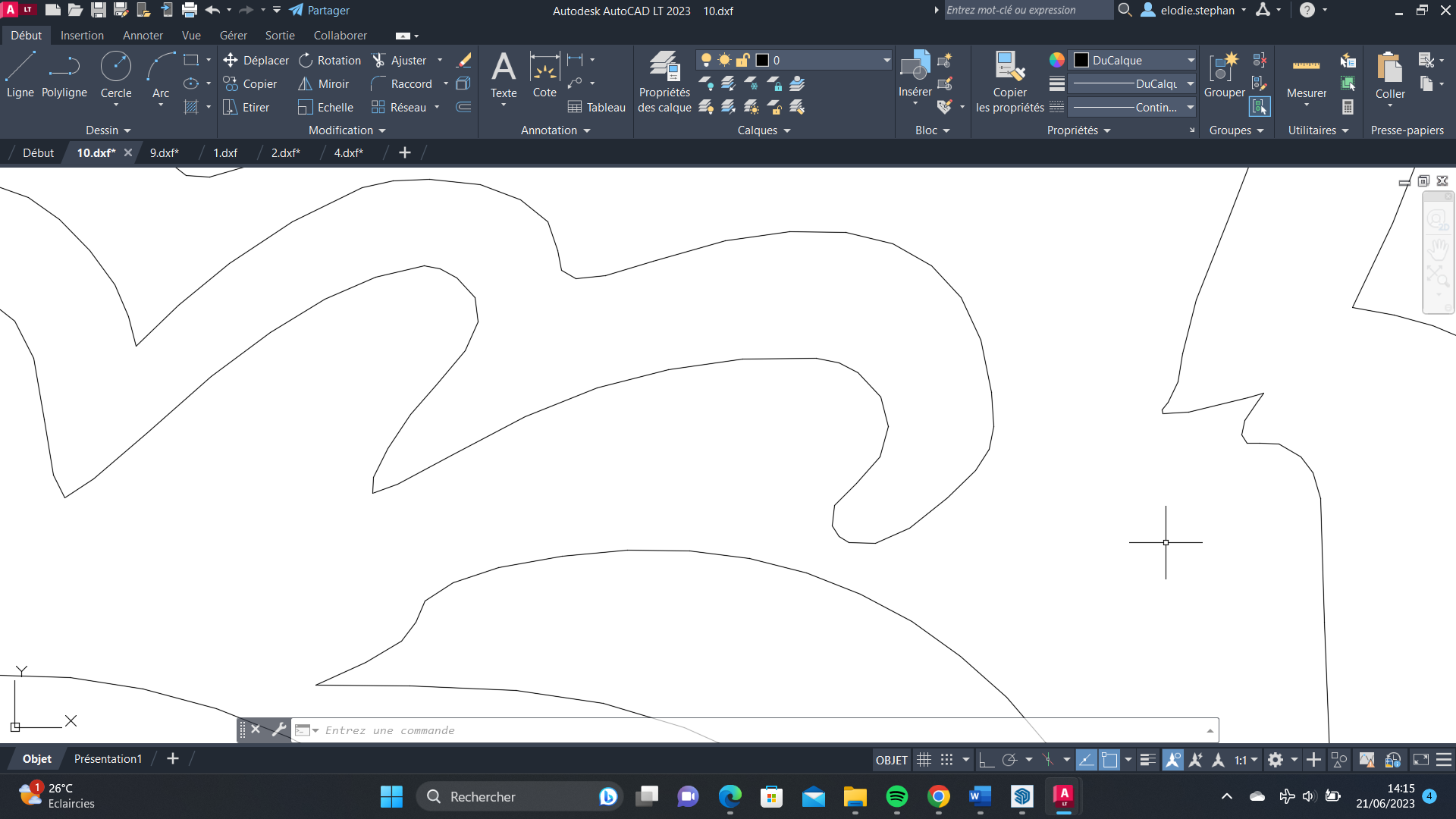
Task: Click Copier les propriétés tool
Action: pos(1010,82)
